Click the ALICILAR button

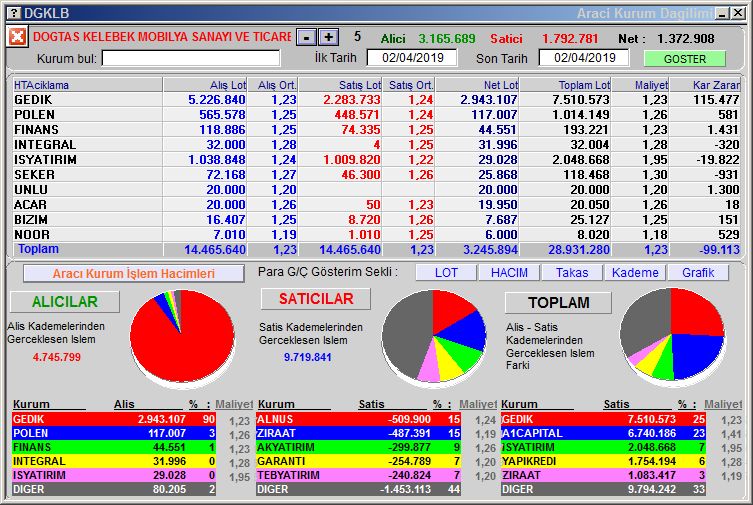pyautogui.click(x=65, y=301)
